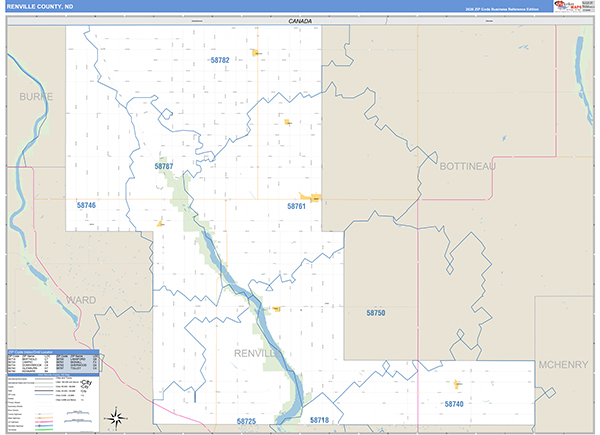Click the compass rose icon
Screen dimensions: 600x435
[116, 418]
